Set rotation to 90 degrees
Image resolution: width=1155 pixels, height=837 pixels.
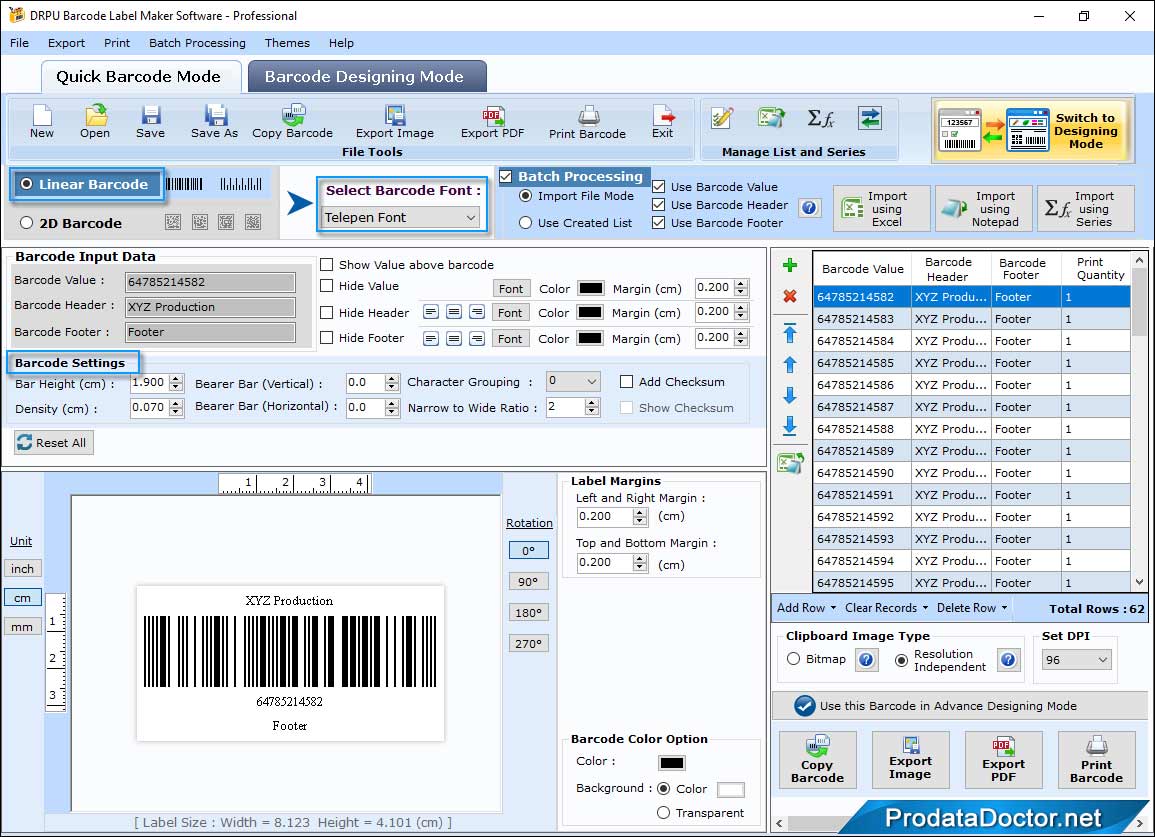point(528,581)
